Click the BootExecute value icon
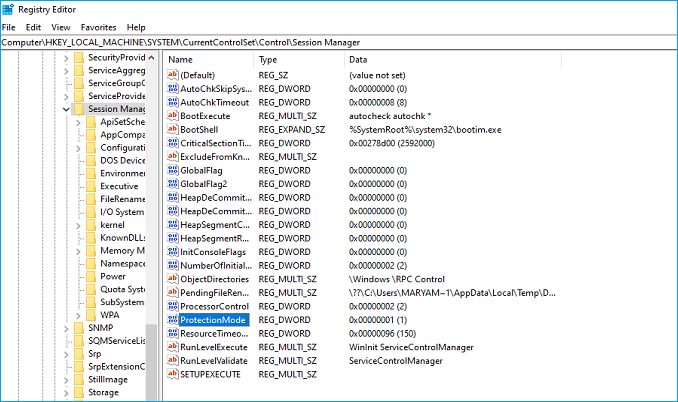678x402 pixels. click(x=173, y=115)
